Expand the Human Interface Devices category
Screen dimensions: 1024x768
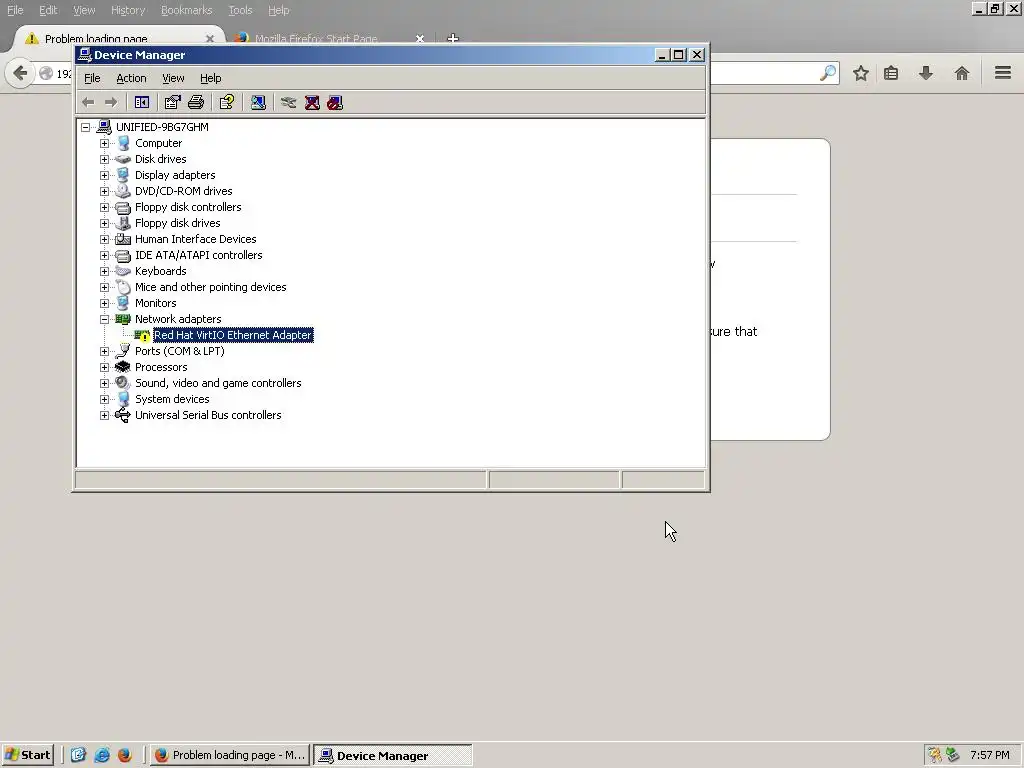pos(104,239)
